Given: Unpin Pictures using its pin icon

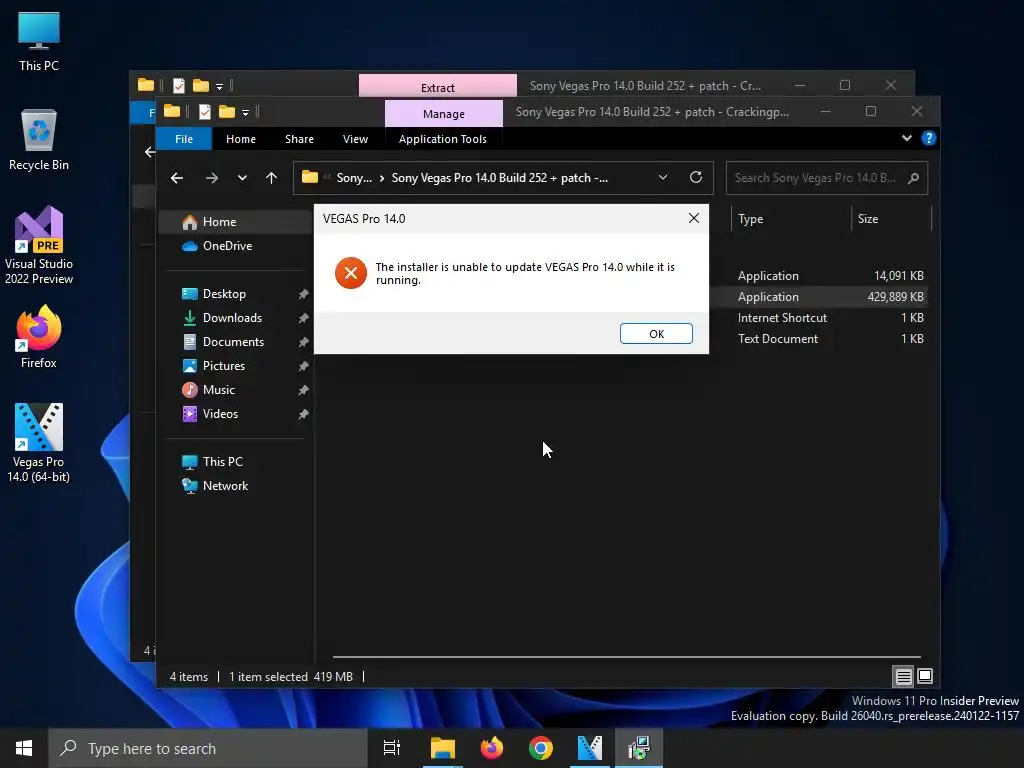Looking at the screenshot, I should (303, 366).
